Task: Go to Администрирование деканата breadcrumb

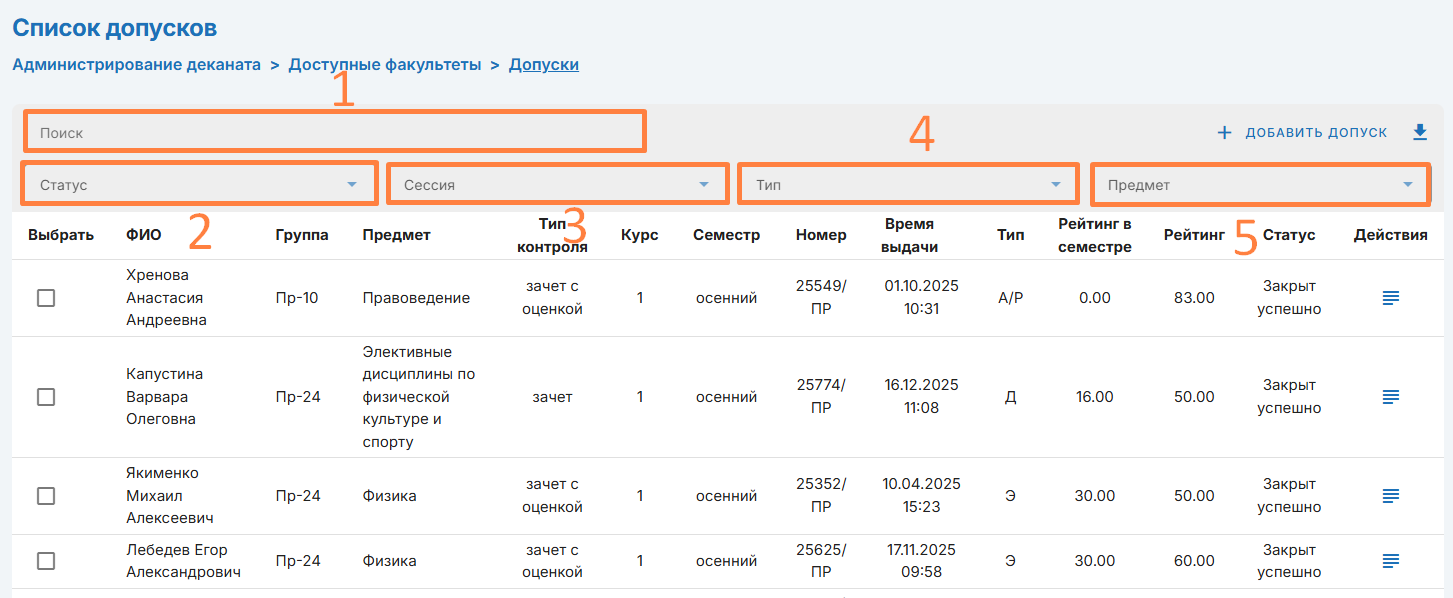Action: coord(136,65)
